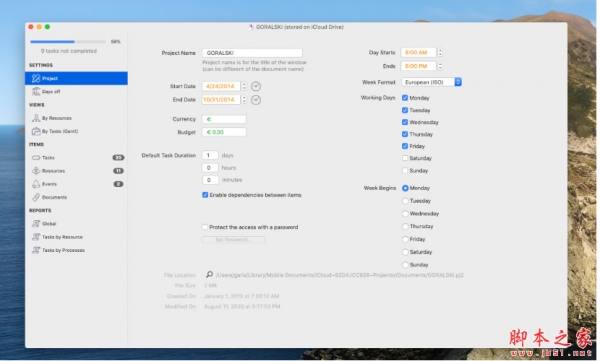Open the Events bell icon
The height and width of the screenshot is (361, 600).
[36, 184]
